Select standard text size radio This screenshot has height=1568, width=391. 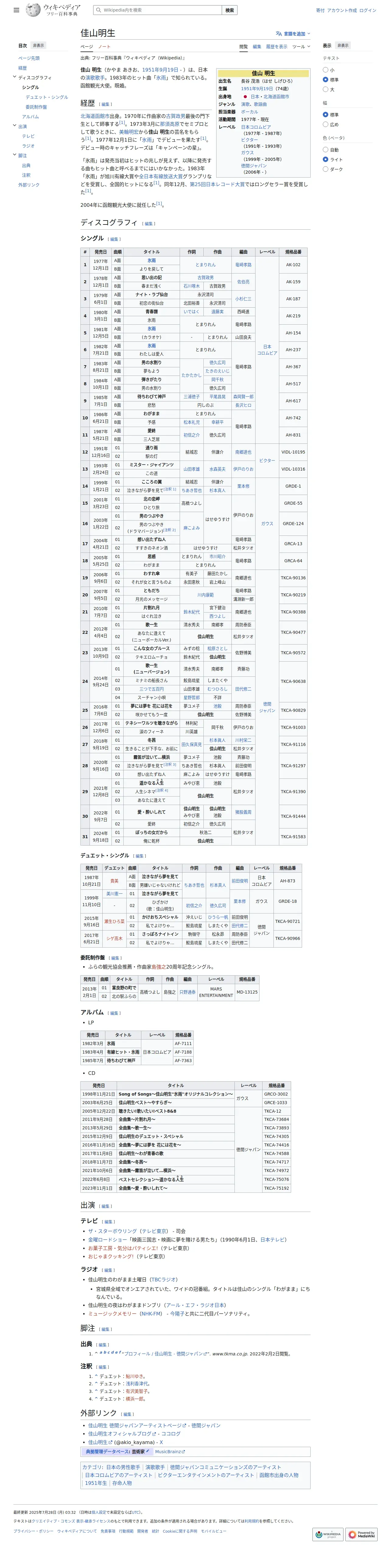point(325,80)
